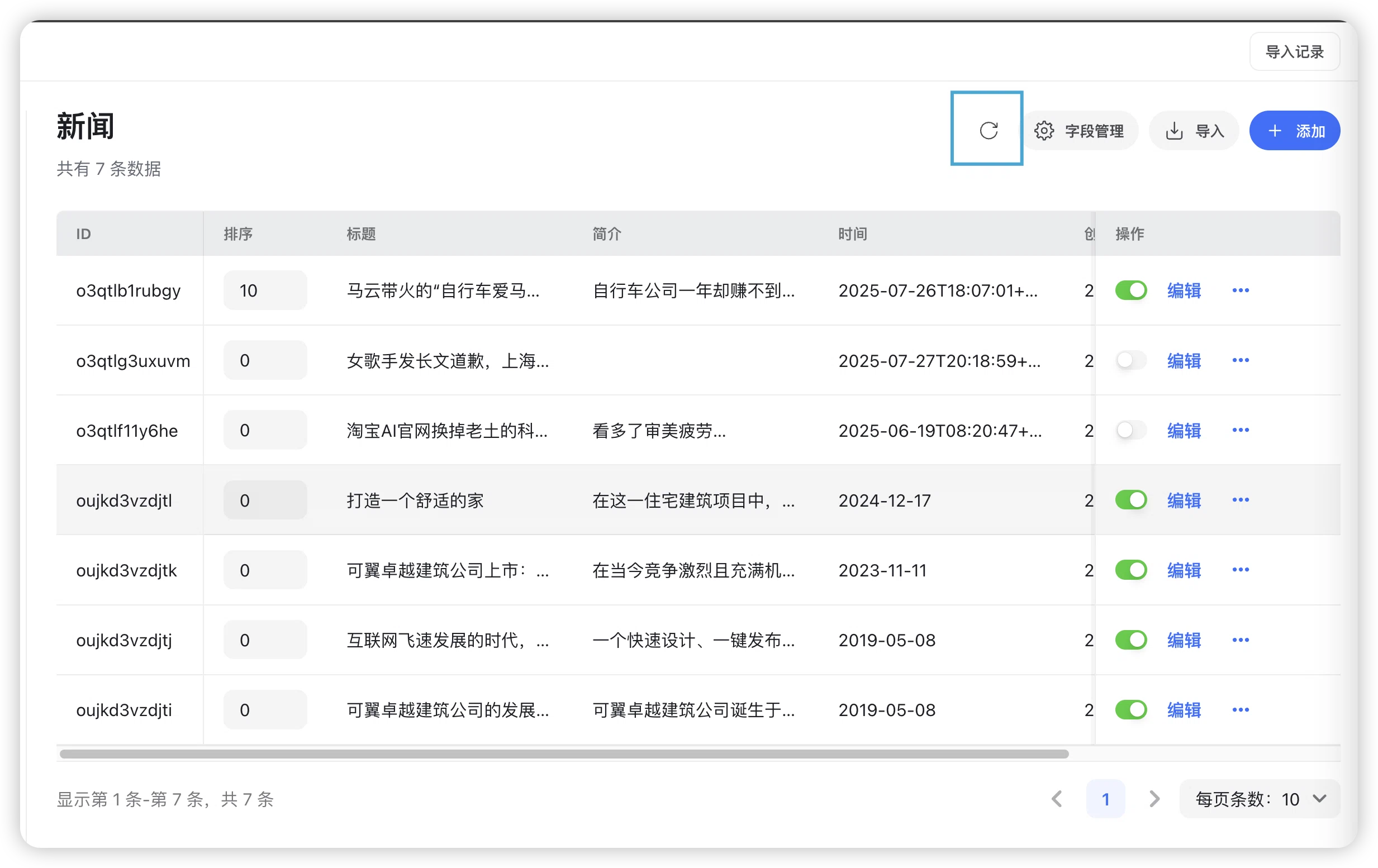1378x868 pixels.
Task: Toggle the switch for row o3qtlb1rubgy
Action: tap(1131, 290)
